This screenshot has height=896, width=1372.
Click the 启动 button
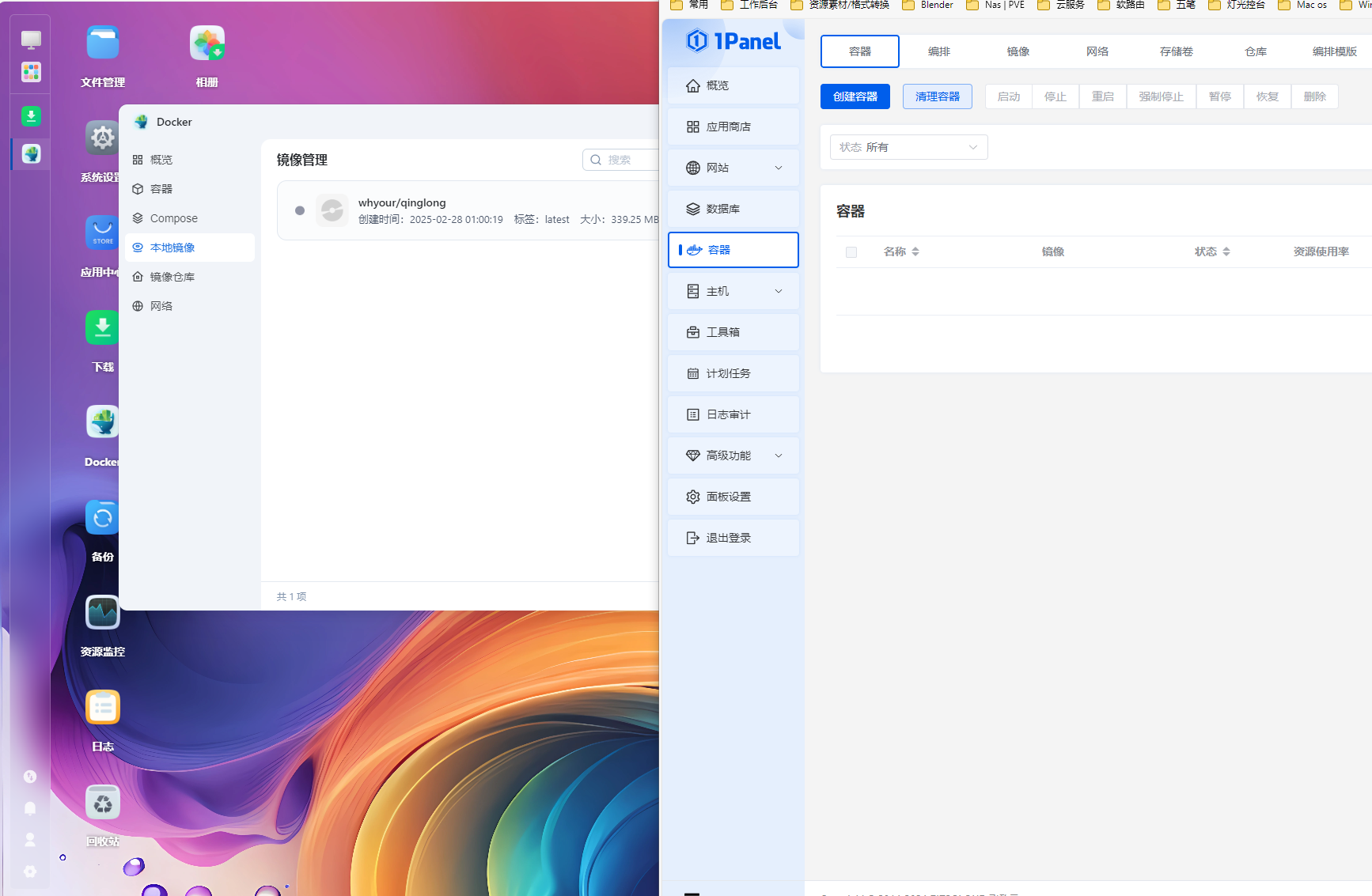click(x=1009, y=96)
